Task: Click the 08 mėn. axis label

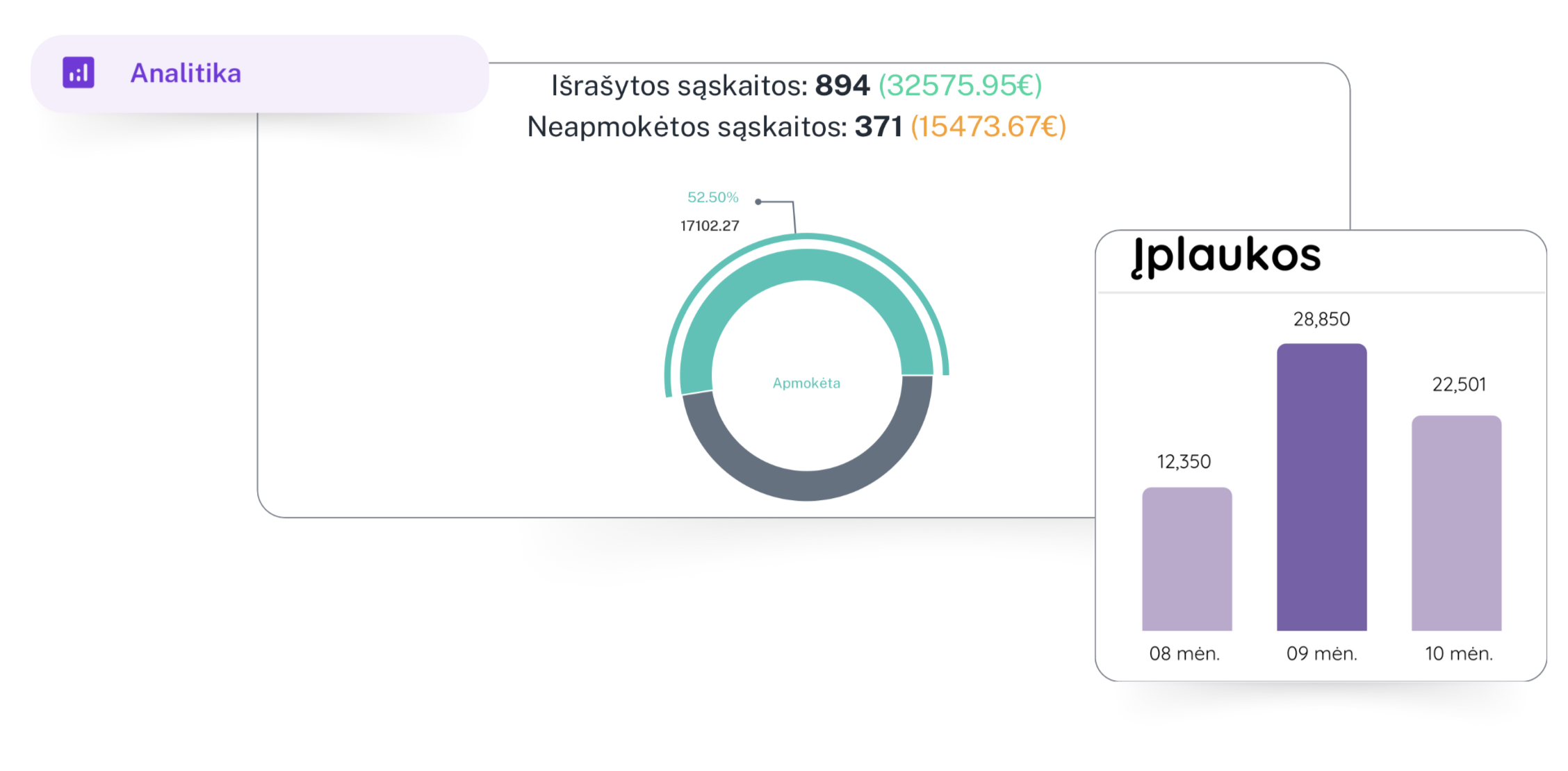Action: pos(1184,654)
